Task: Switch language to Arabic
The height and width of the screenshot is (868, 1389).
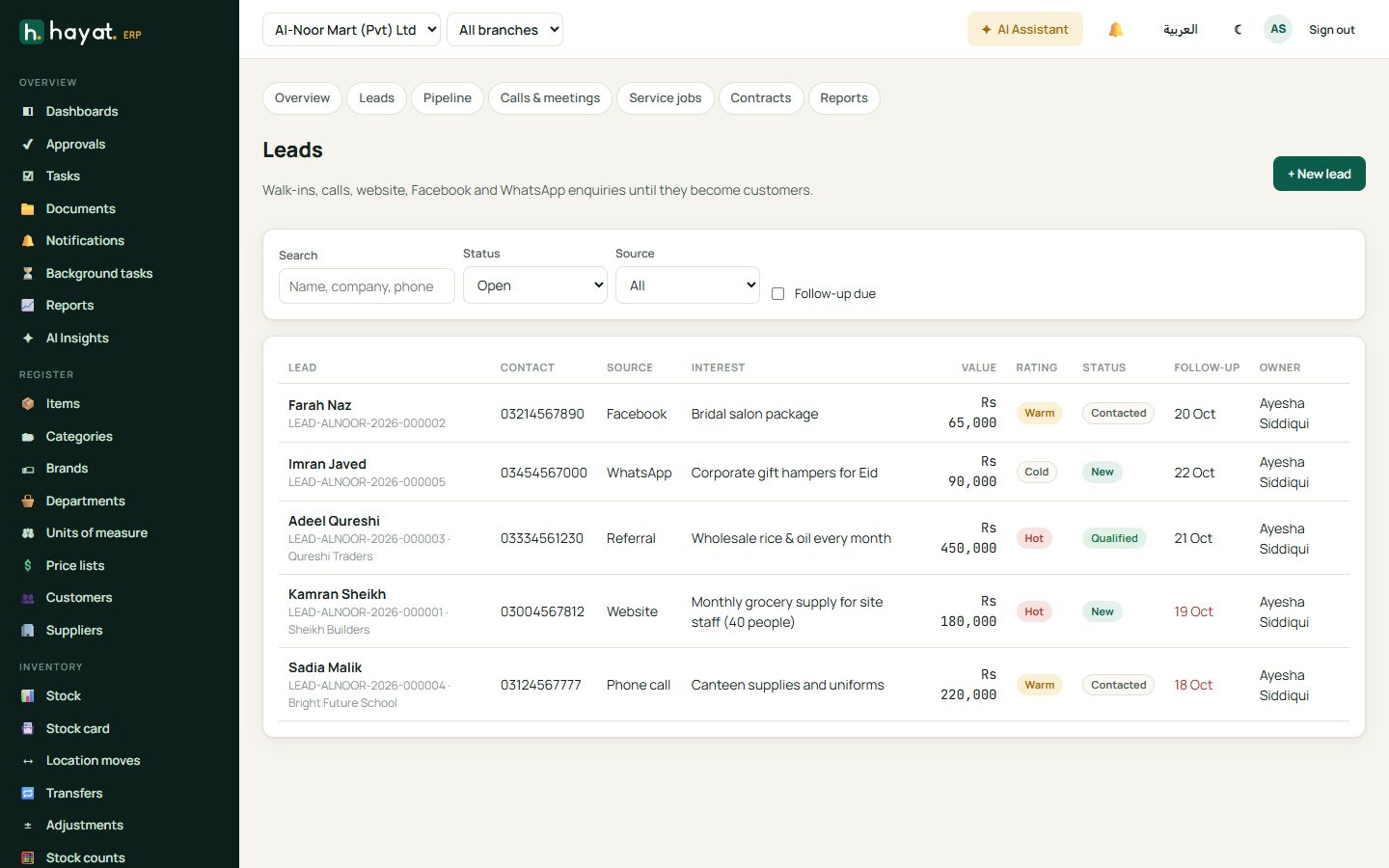Action: click(x=1181, y=30)
